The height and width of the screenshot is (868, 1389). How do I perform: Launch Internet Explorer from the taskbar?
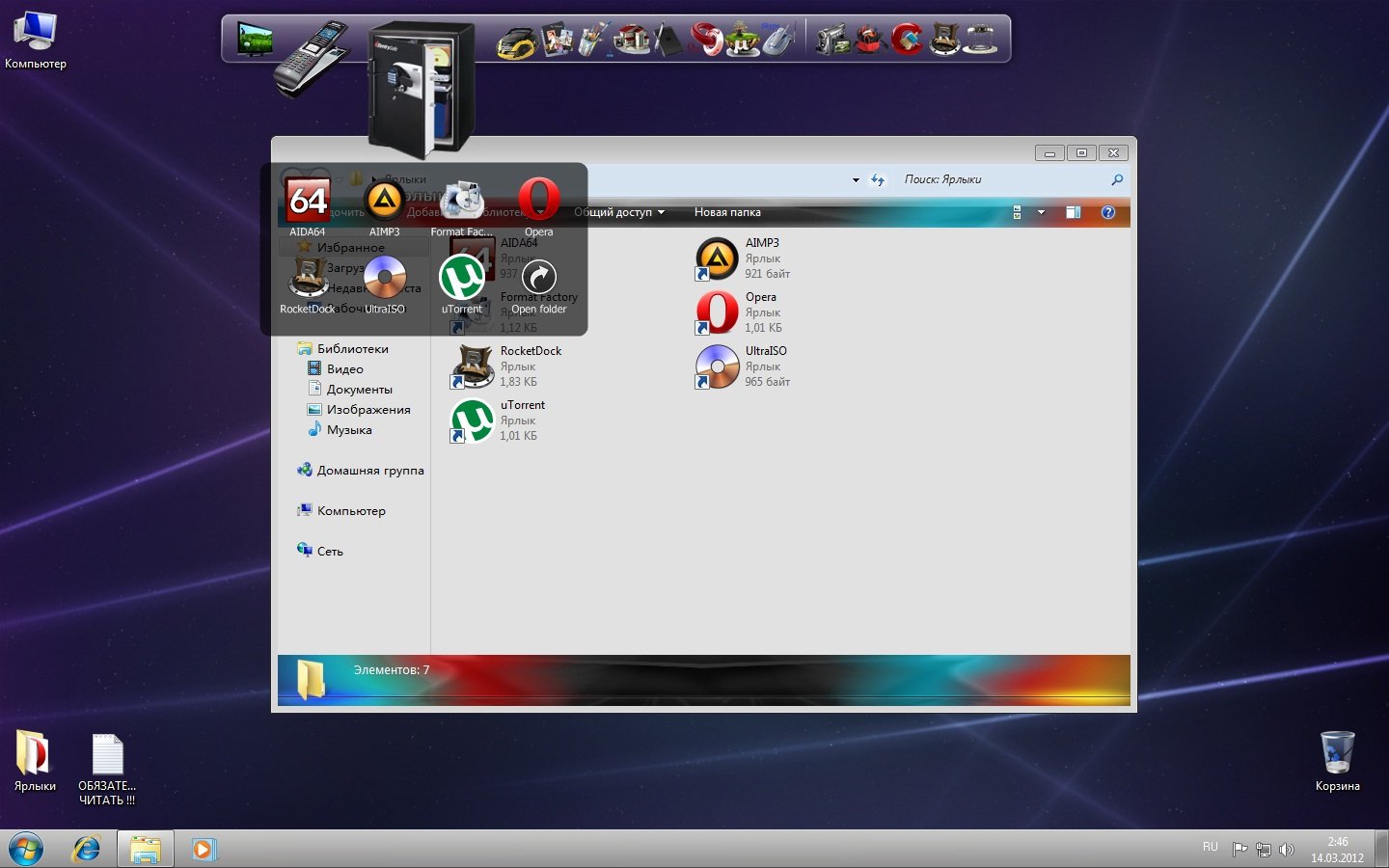[x=87, y=849]
